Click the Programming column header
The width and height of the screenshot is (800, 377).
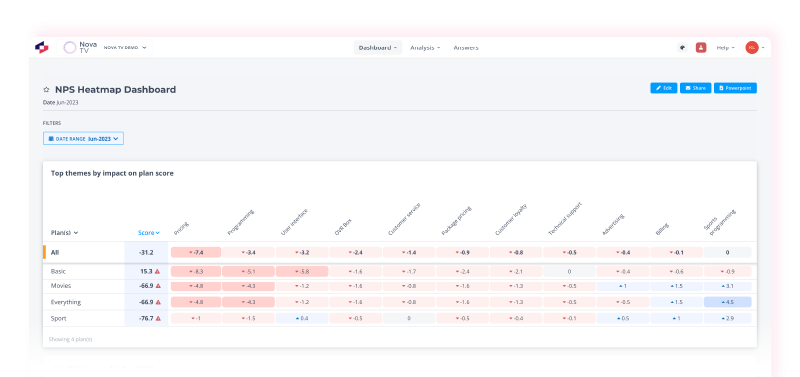coord(240,222)
